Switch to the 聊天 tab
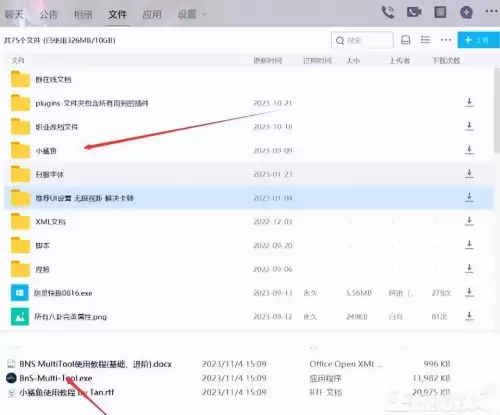 pyautogui.click(x=14, y=14)
